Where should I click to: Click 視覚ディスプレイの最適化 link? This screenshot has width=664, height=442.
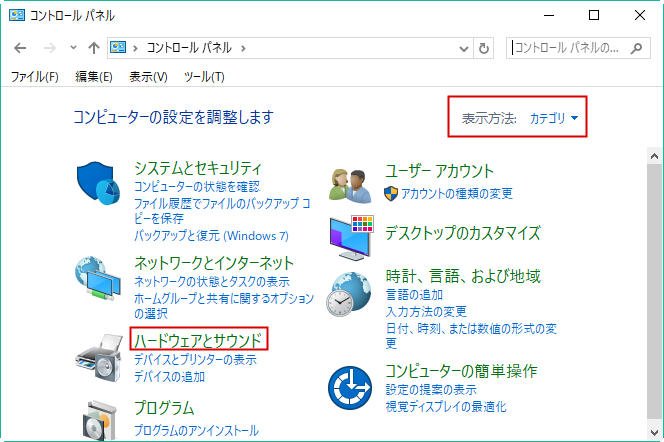(446, 406)
